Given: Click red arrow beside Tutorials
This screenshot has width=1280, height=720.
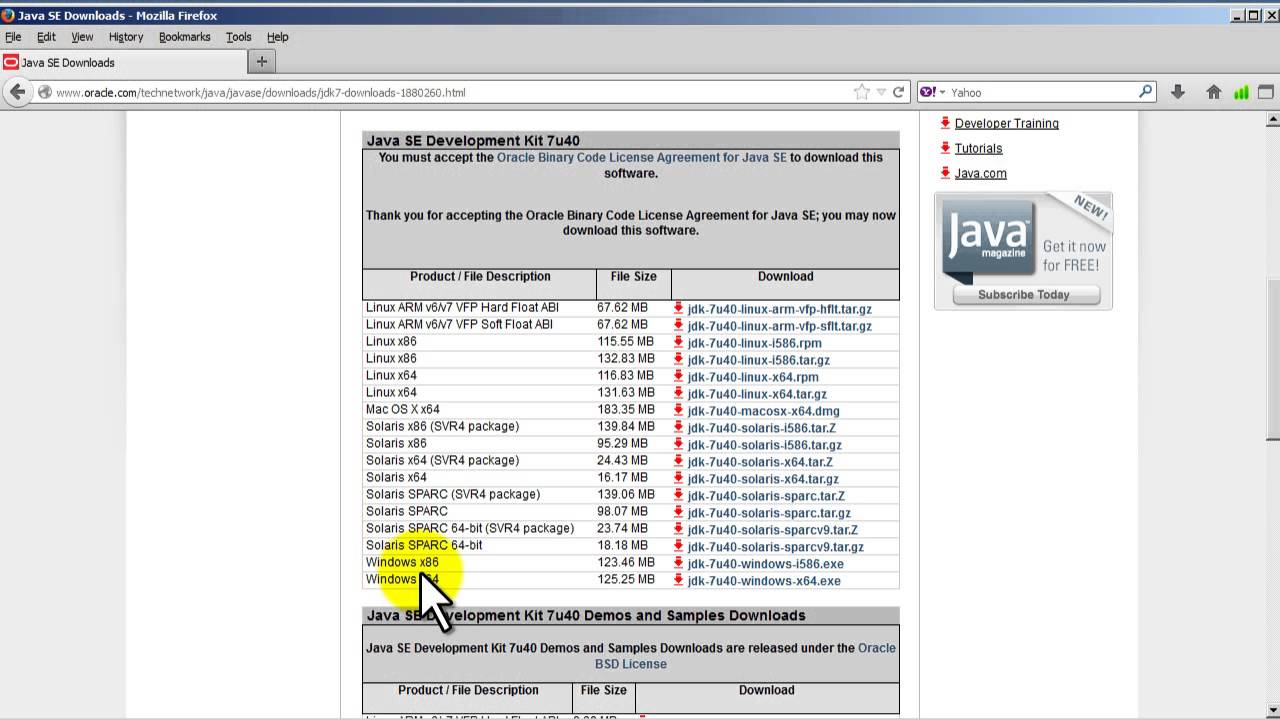Looking at the screenshot, I should click(945, 147).
